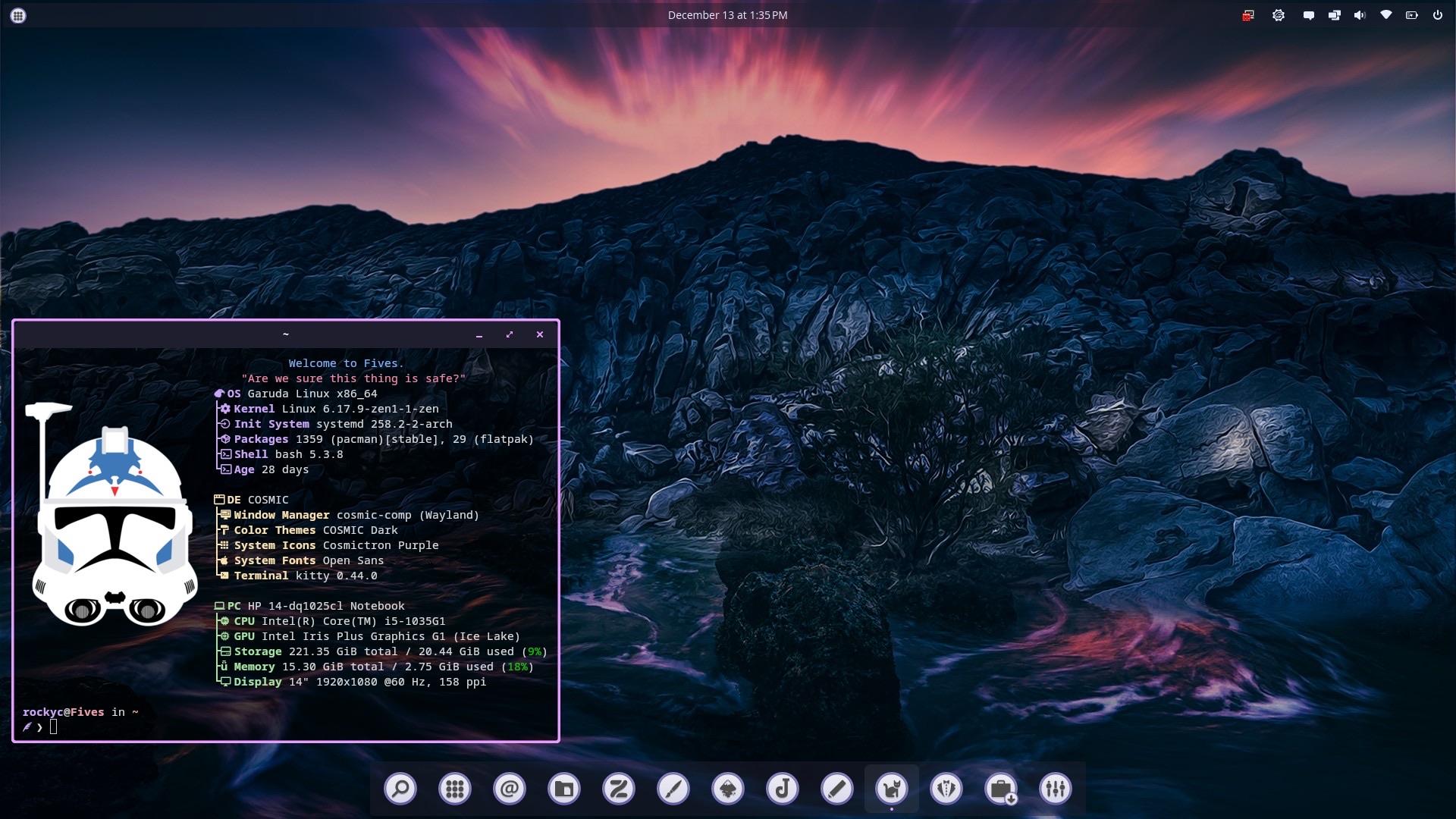Launch Inkscape from the dock
The width and height of the screenshot is (1456, 819).
click(728, 789)
